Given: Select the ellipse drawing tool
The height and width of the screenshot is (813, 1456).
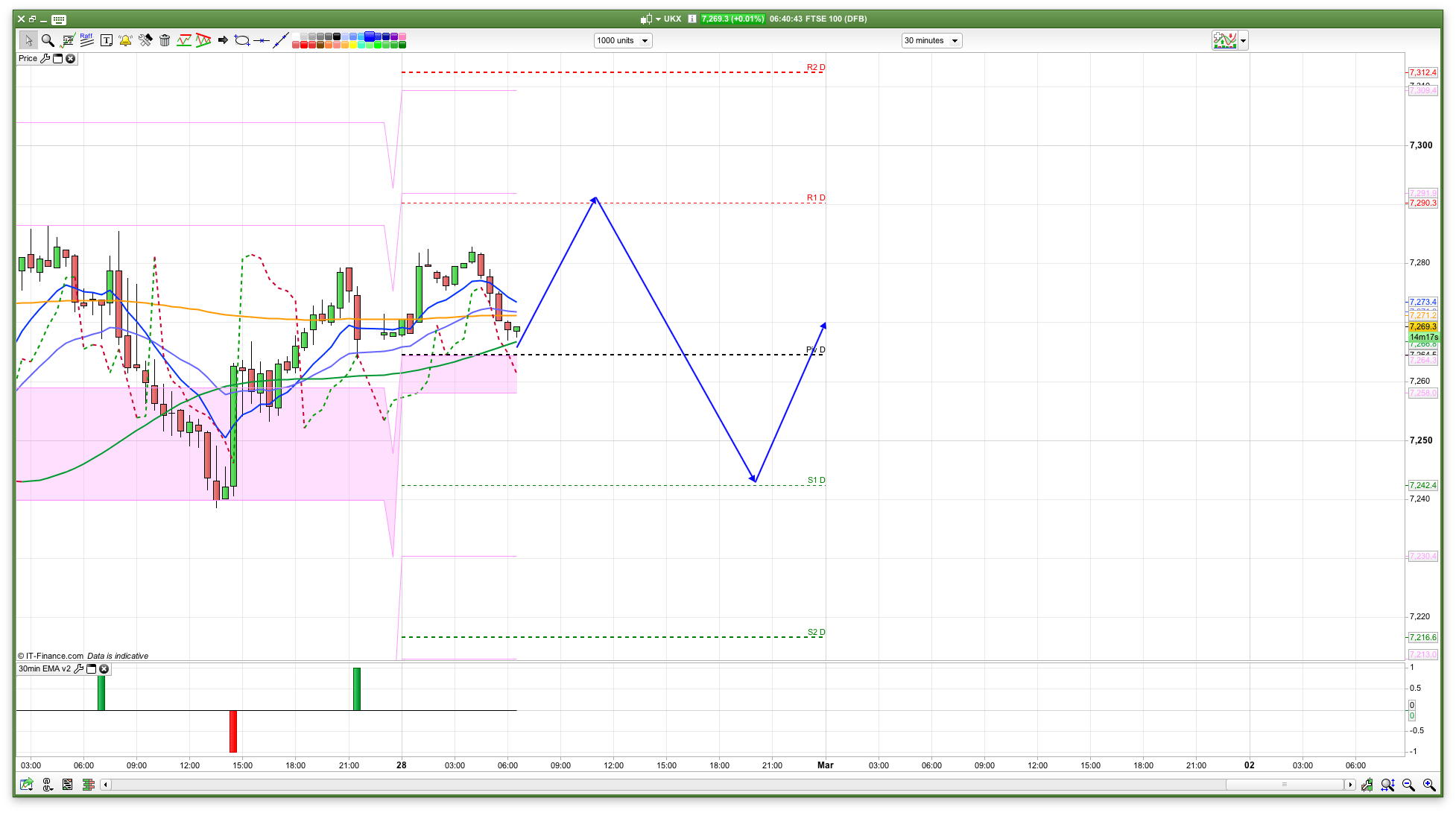Looking at the screenshot, I should (x=241, y=40).
